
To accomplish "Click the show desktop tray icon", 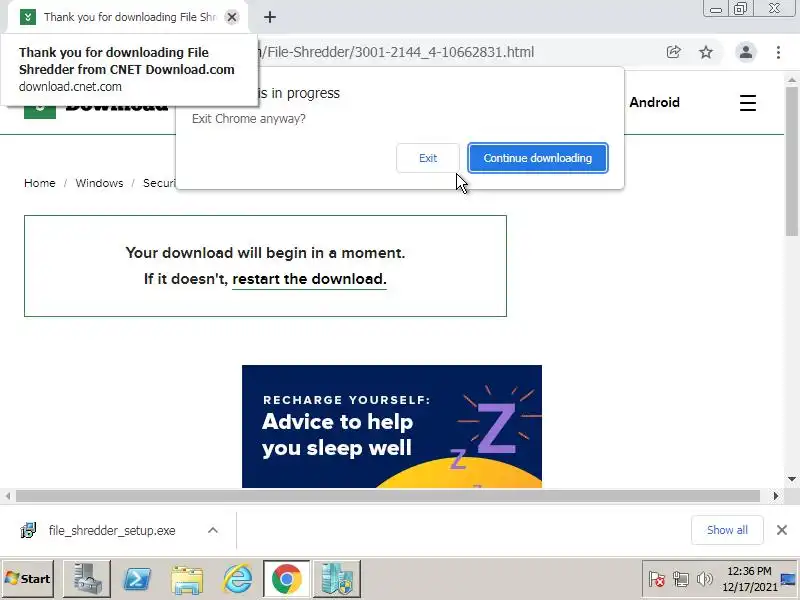I will pyautogui.click(x=788, y=579).
